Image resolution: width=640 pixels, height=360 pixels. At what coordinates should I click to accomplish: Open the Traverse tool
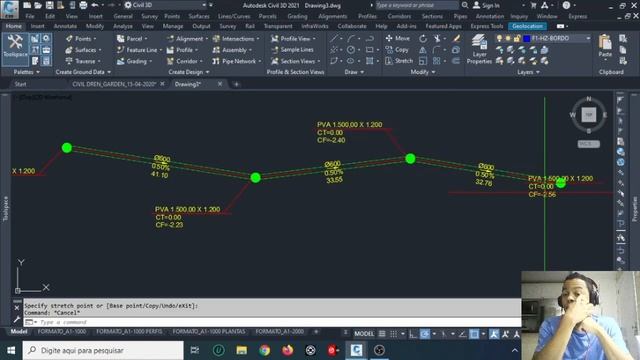pyautogui.click(x=82, y=61)
